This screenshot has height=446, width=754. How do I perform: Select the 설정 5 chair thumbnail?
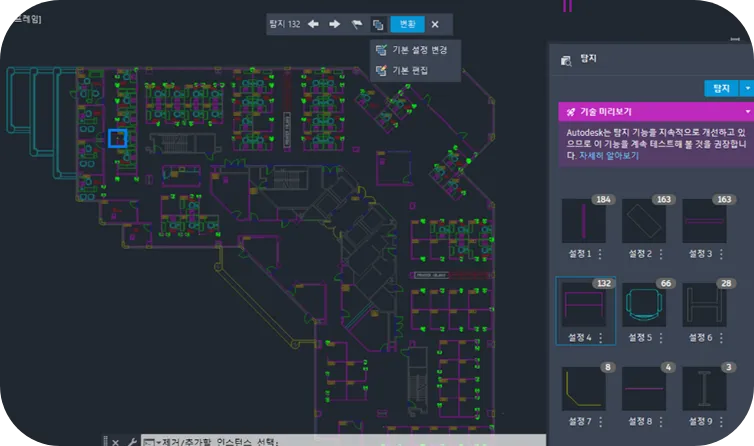[x=644, y=305]
